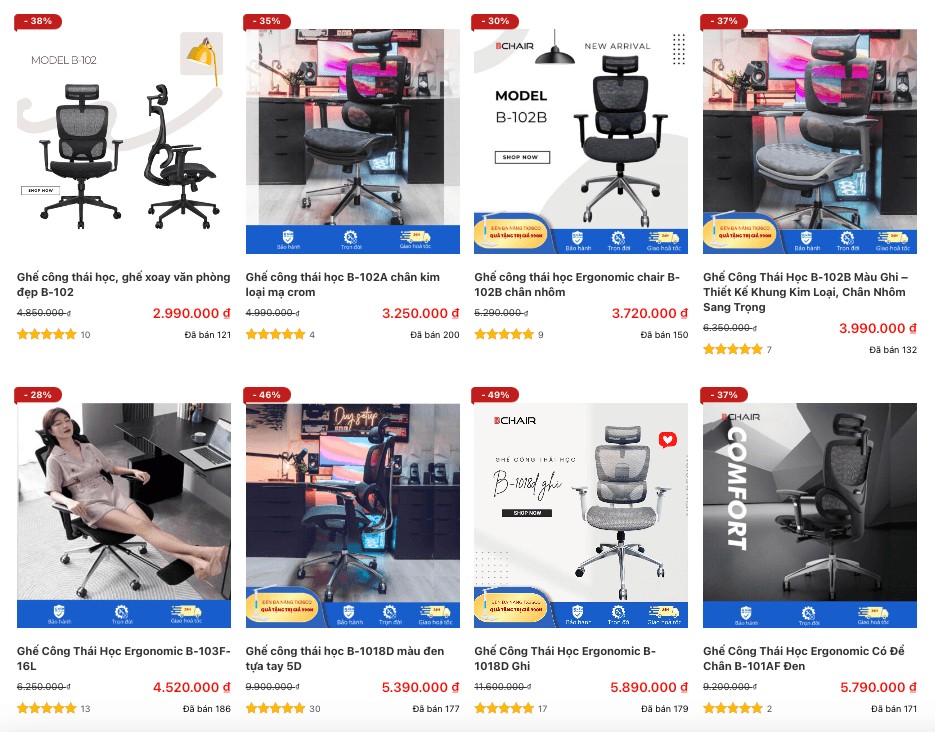Image resolution: width=935 pixels, height=732 pixels.
Task: Click the -49% discount badge
Action: [x=495, y=395]
